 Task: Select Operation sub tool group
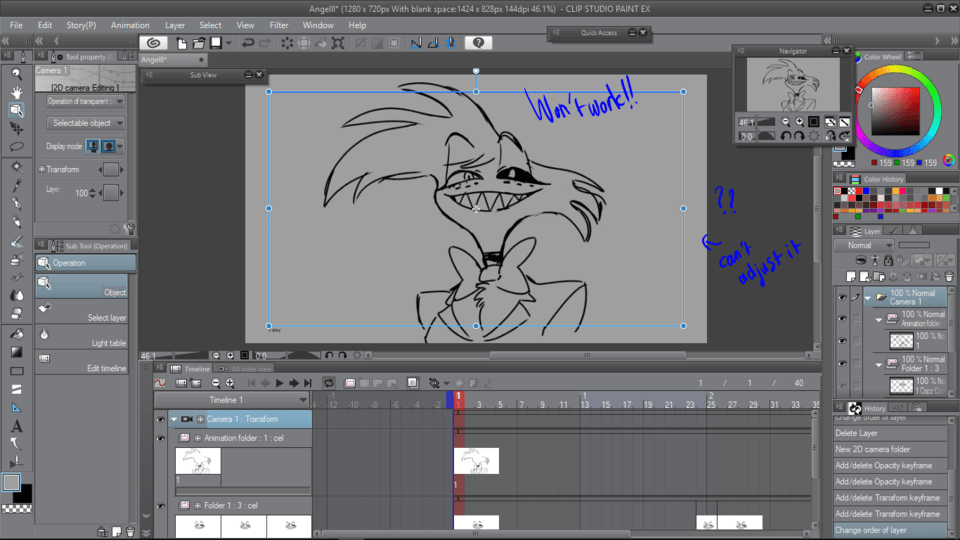(86, 263)
